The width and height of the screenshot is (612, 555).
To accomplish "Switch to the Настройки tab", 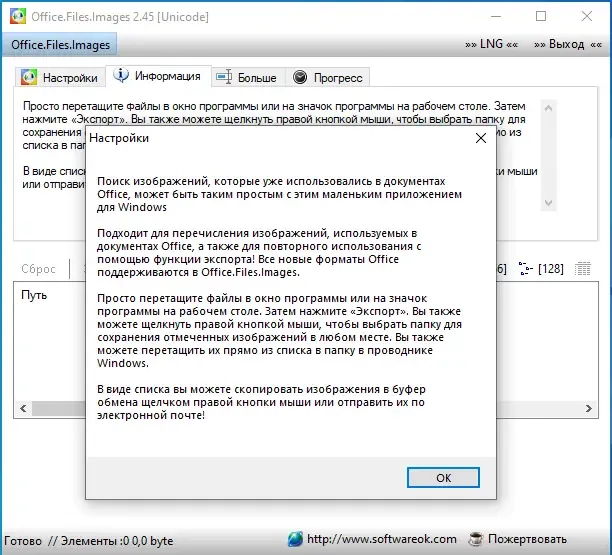I will pyautogui.click(x=60, y=77).
